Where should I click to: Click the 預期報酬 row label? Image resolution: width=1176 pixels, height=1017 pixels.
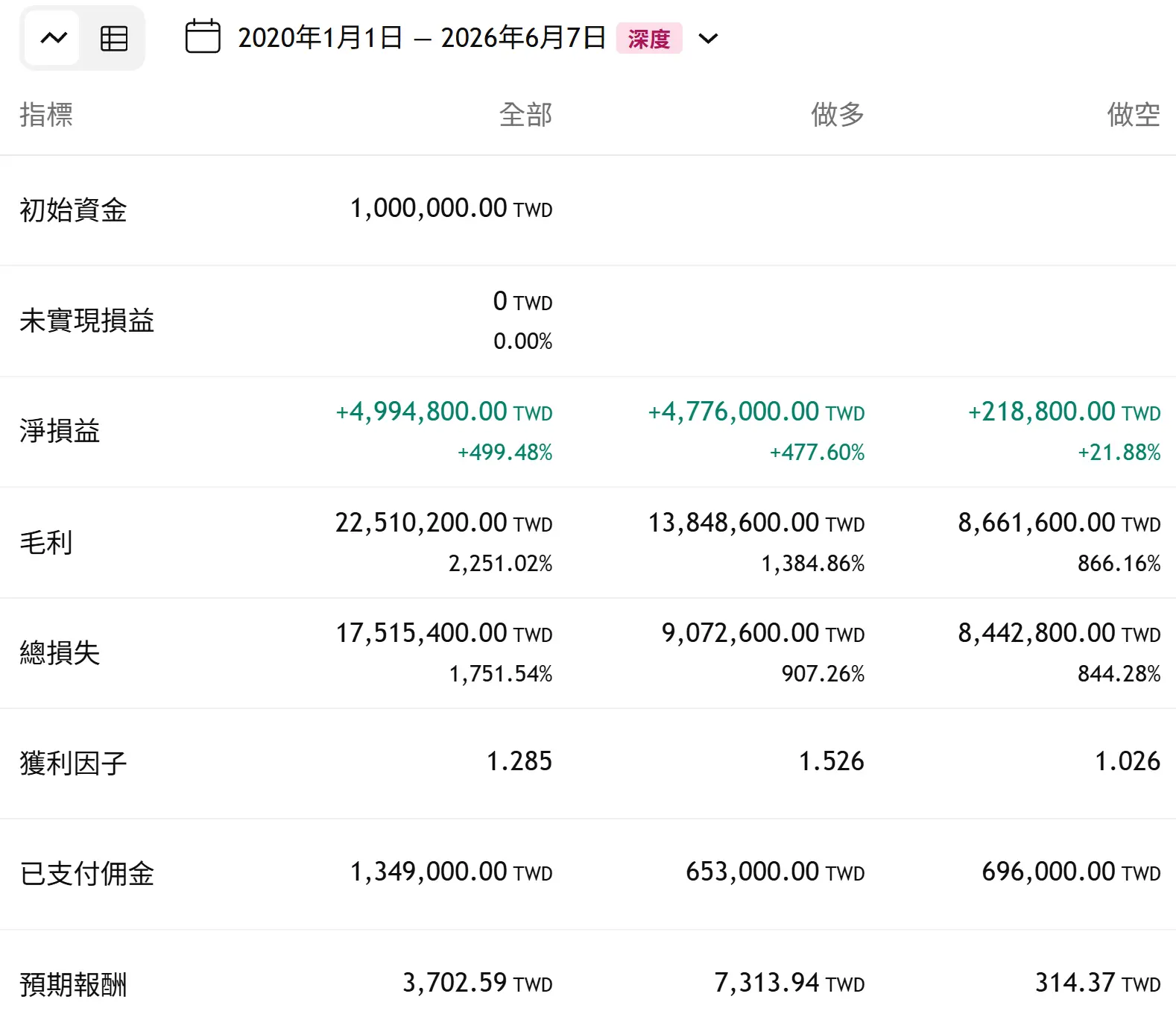point(73,984)
